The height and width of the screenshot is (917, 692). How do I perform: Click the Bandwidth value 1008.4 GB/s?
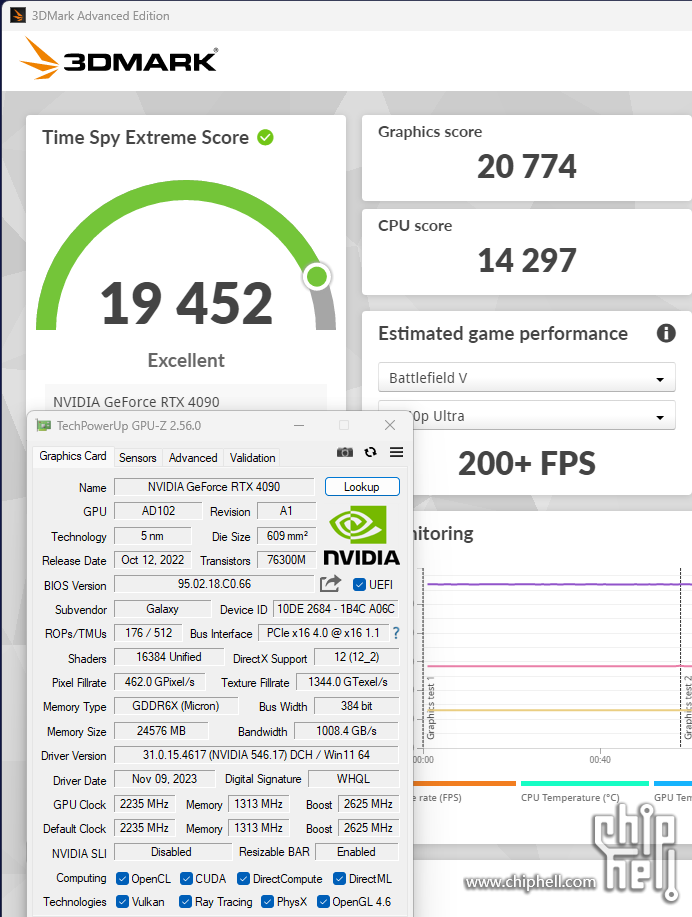coord(346,730)
